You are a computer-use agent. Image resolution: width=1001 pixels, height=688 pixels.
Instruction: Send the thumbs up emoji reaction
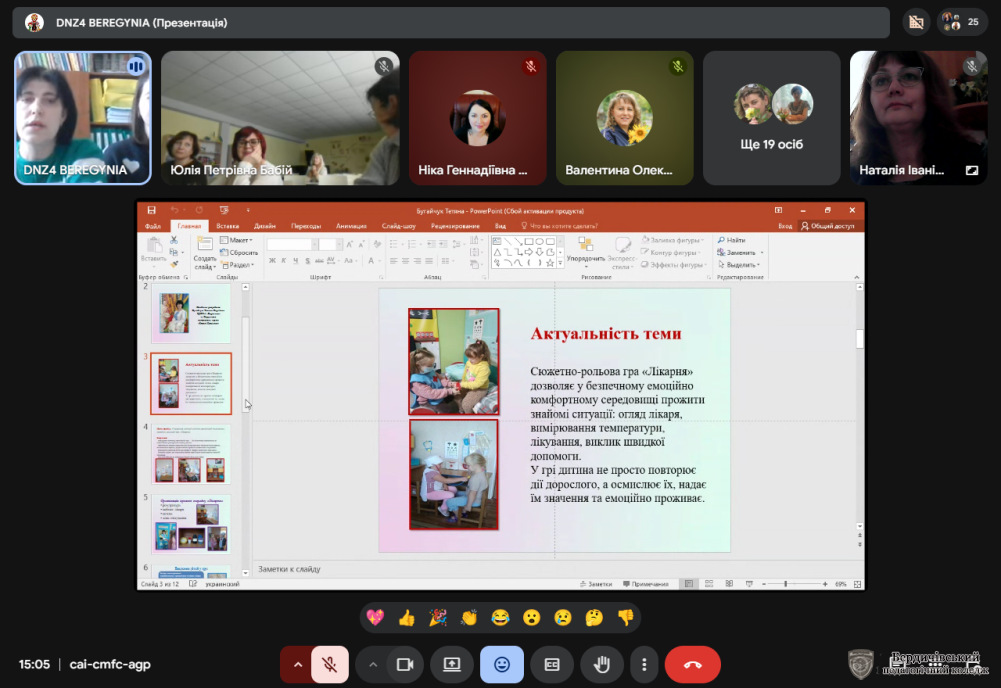(x=406, y=618)
